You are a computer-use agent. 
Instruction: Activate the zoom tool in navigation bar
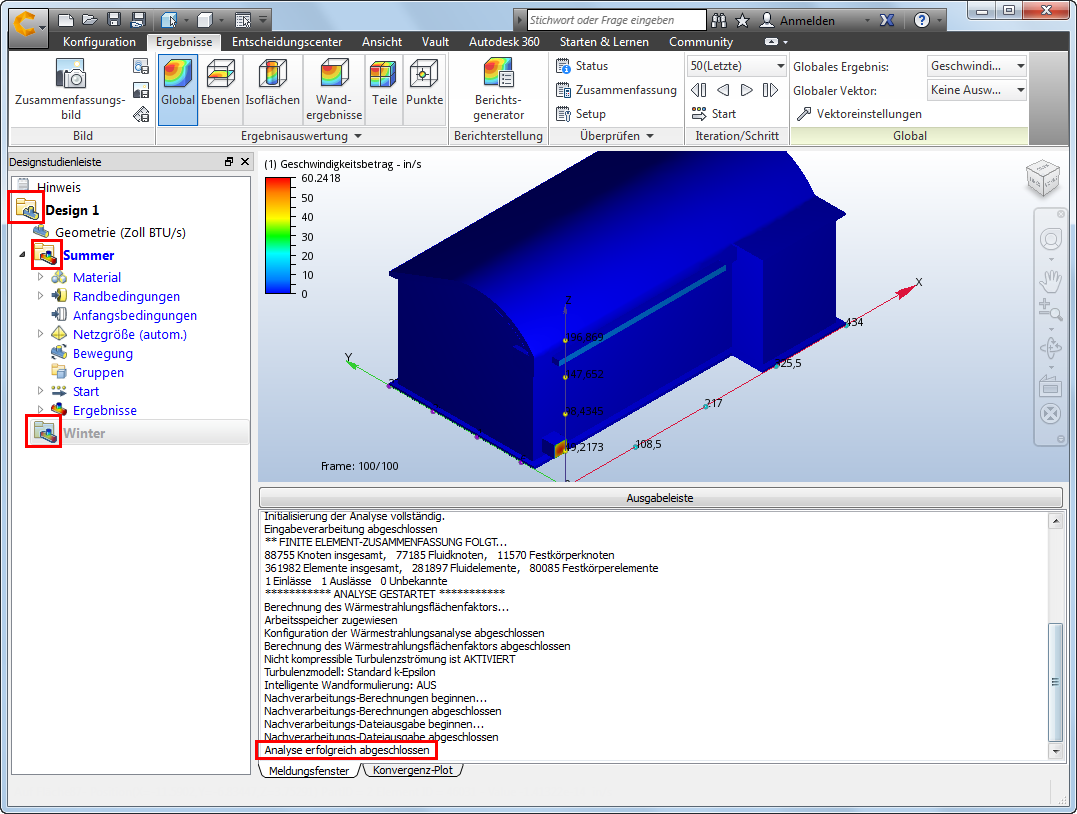coord(1050,309)
